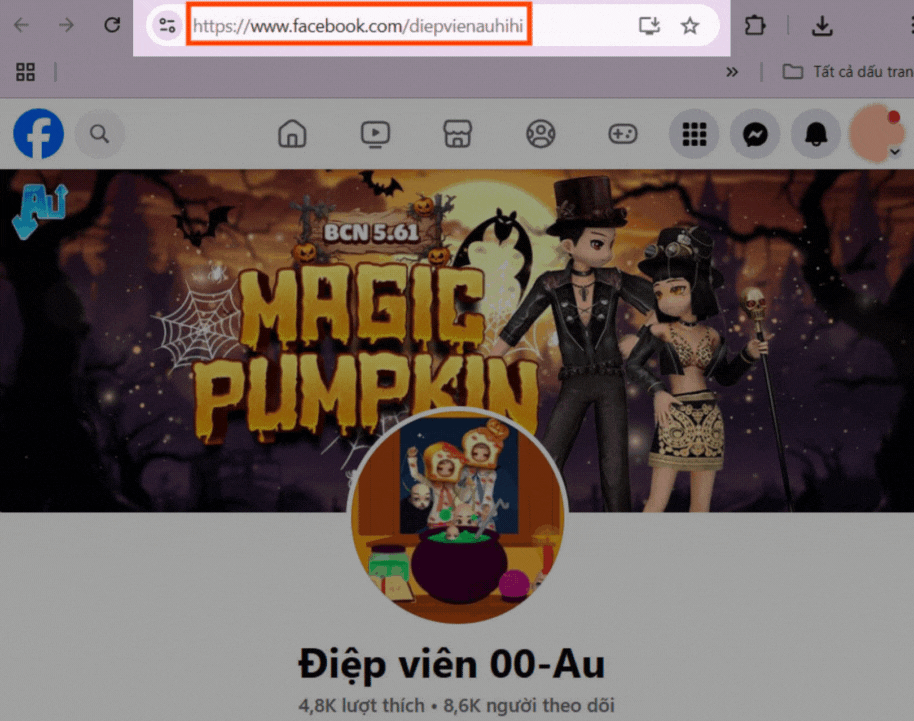Open the page's circular profile picture

click(x=458, y=516)
